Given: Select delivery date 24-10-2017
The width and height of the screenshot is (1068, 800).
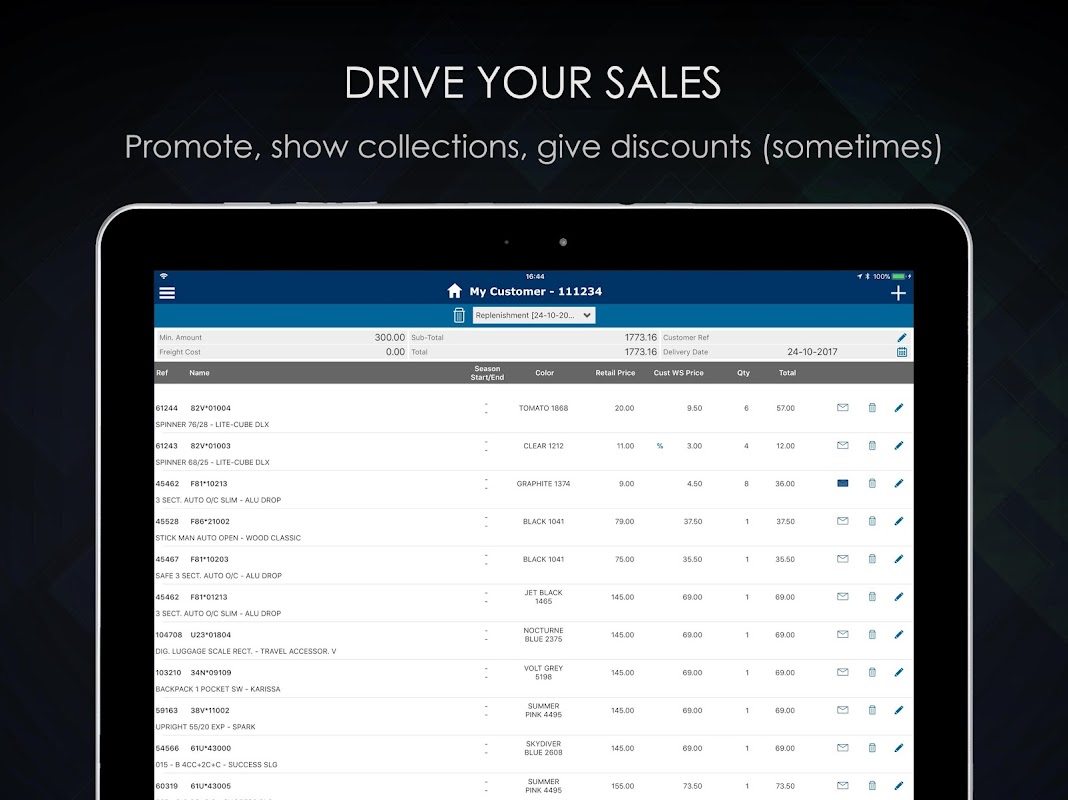Looking at the screenshot, I should click(x=812, y=352).
